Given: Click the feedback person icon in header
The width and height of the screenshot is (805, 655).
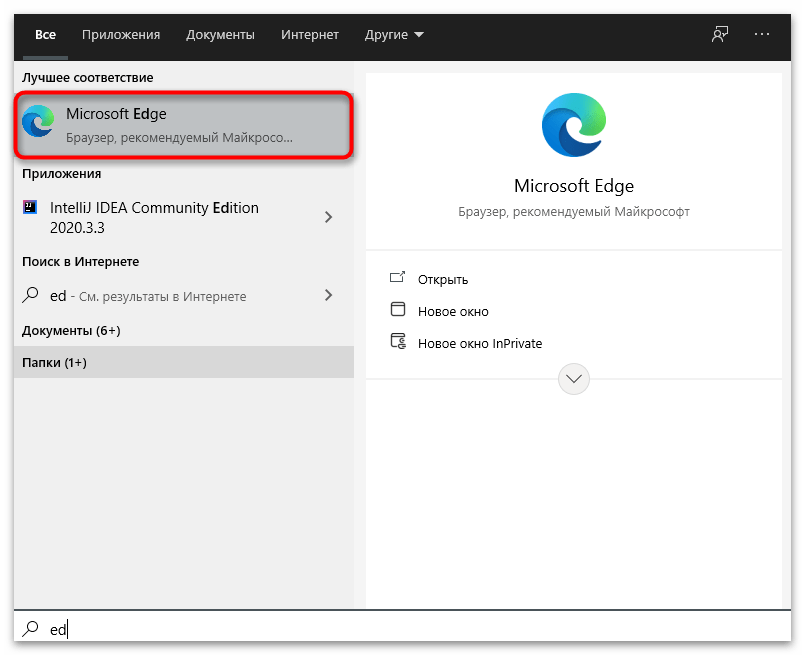Looking at the screenshot, I should 719,34.
